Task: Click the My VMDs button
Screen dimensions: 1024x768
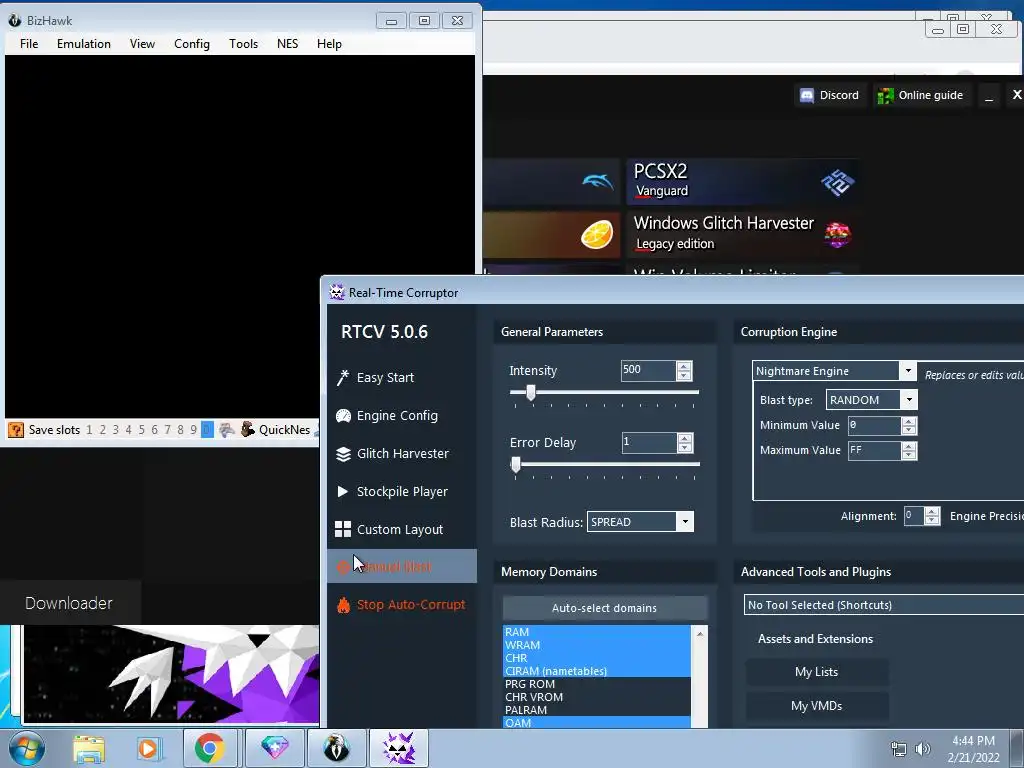Action: [x=816, y=706]
